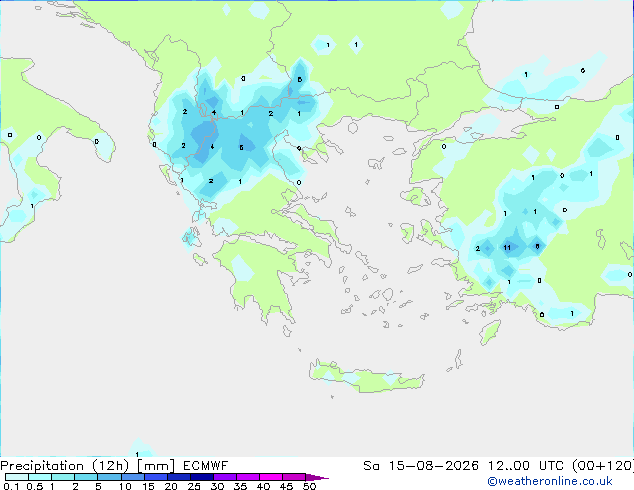Screen dimensions: 634x490
Task: Click the 'Precipitation (12h)' title text
Action: click(x=65, y=466)
